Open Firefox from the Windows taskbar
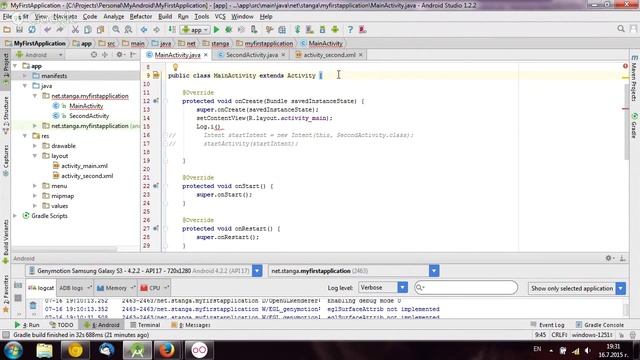 (167, 350)
